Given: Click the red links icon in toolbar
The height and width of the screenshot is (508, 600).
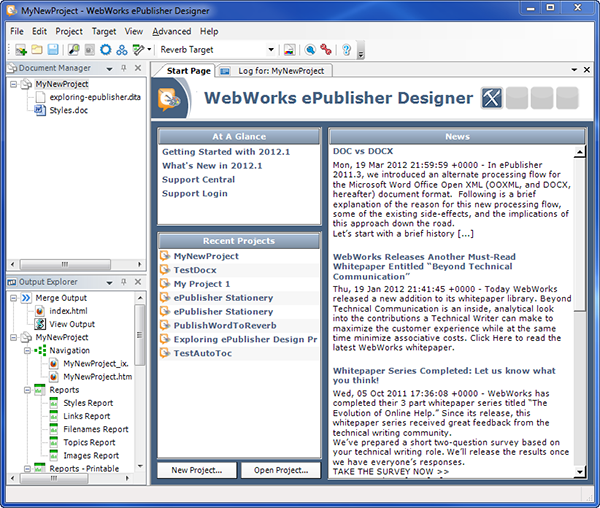Looking at the screenshot, I should 326,50.
